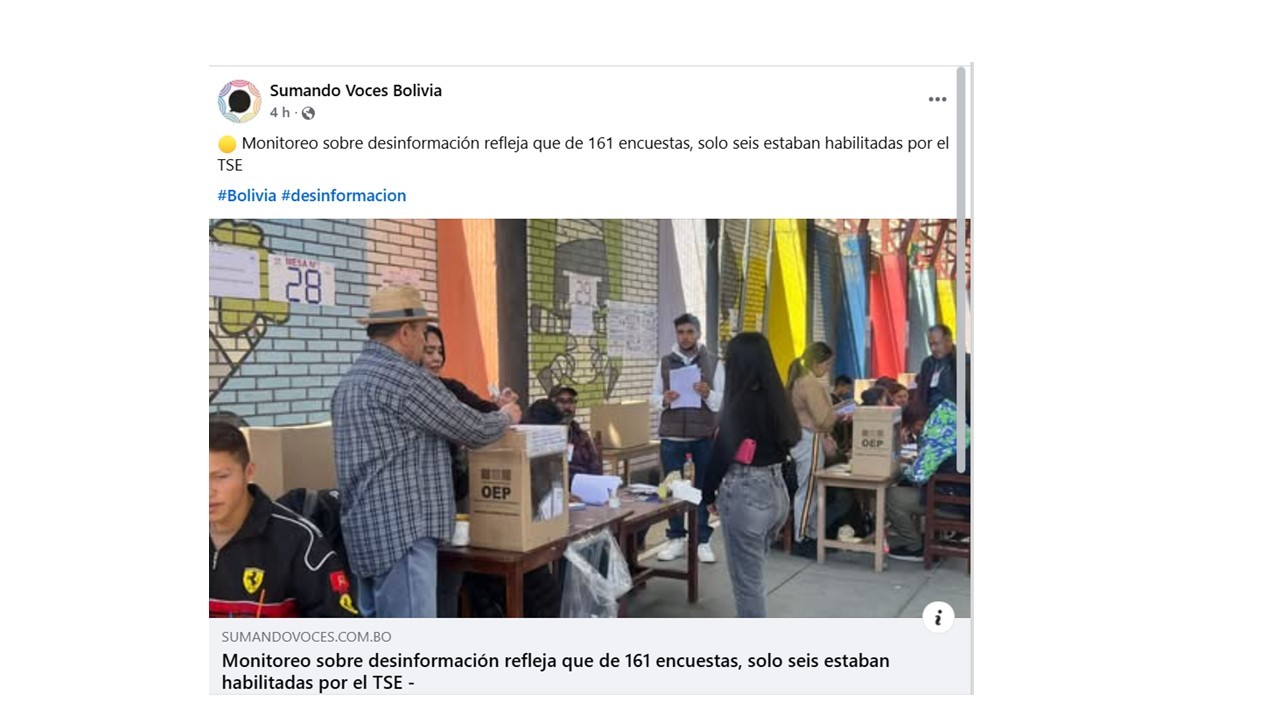
Task: Click the globe public audience icon
Action: [308, 113]
